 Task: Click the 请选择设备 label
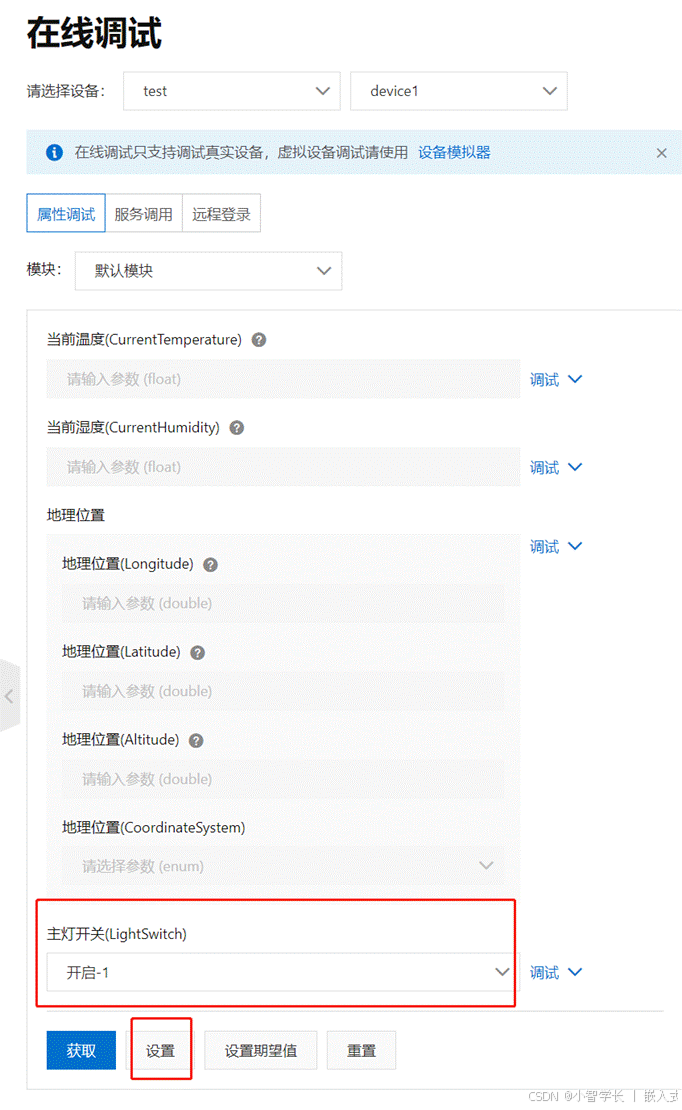pyautogui.click(x=66, y=91)
